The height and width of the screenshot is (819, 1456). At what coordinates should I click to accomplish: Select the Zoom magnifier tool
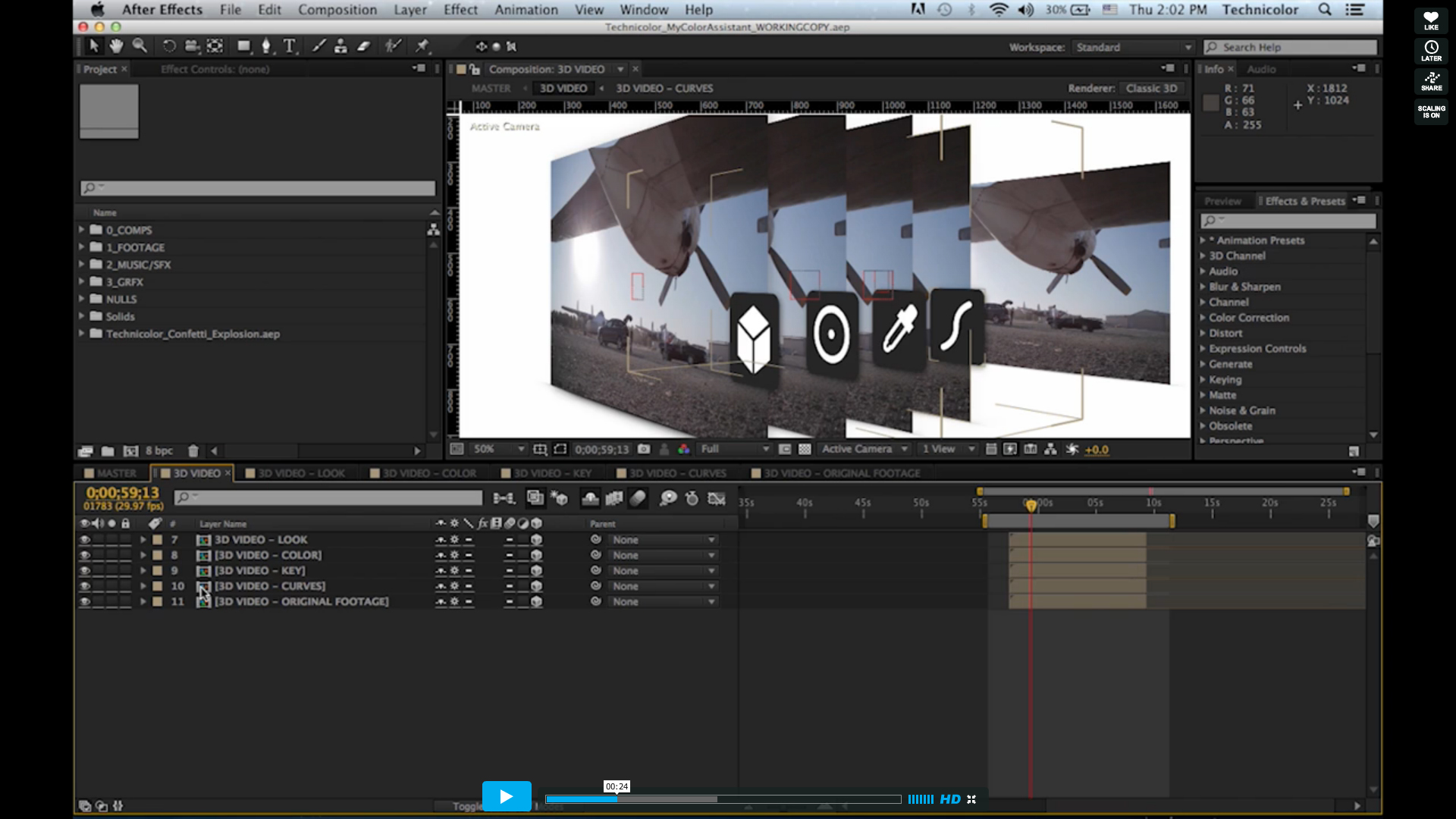point(140,46)
